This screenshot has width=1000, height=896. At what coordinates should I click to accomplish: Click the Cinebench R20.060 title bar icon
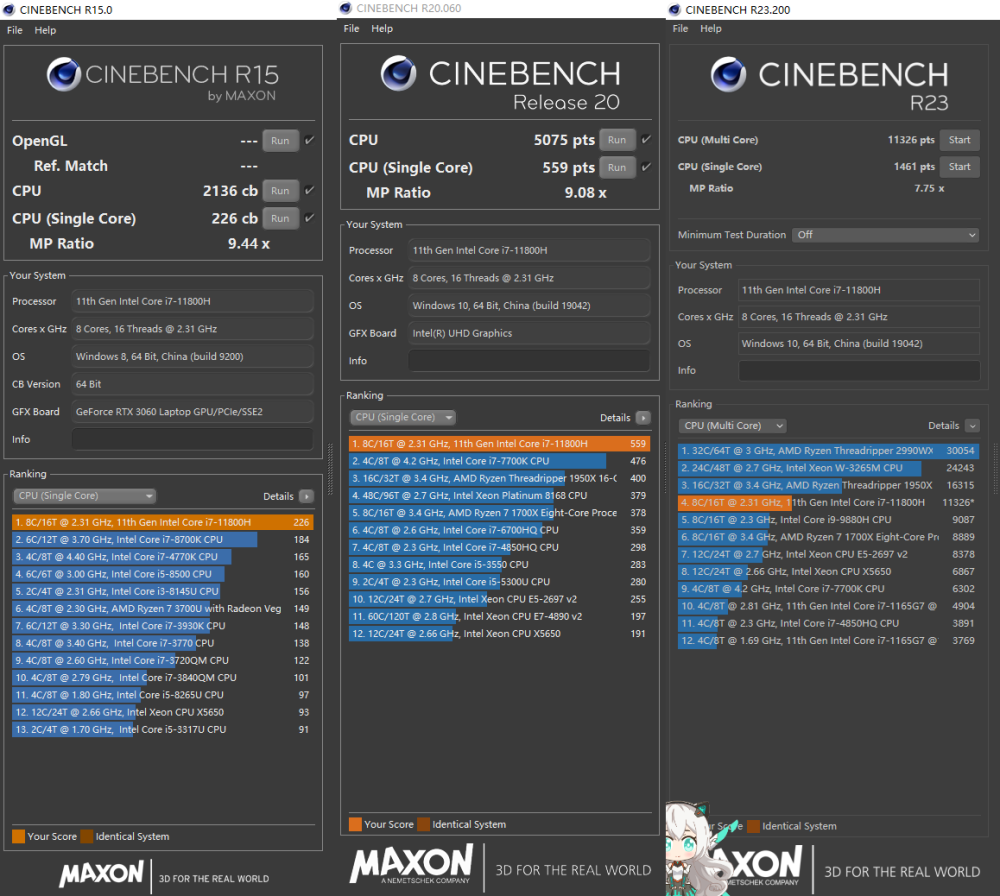(346, 8)
